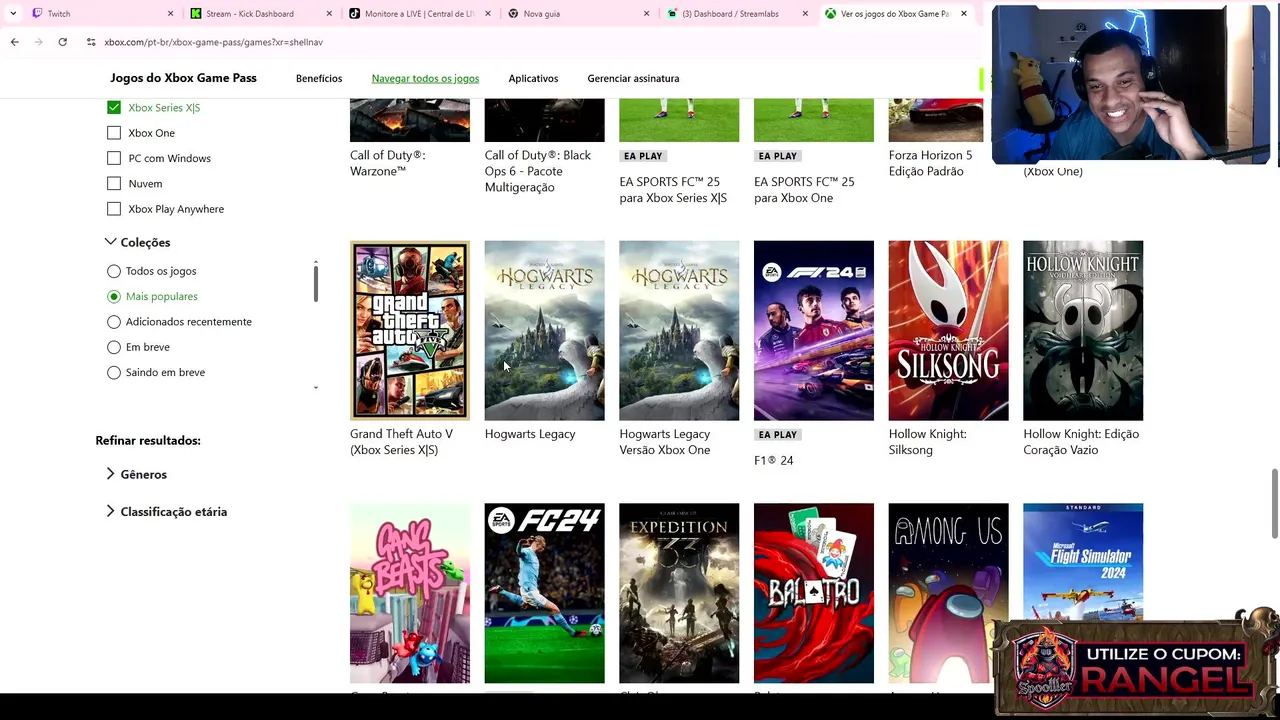The image size is (1280, 720).
Task: Close the Twitch tab
Action: [170, 14]
